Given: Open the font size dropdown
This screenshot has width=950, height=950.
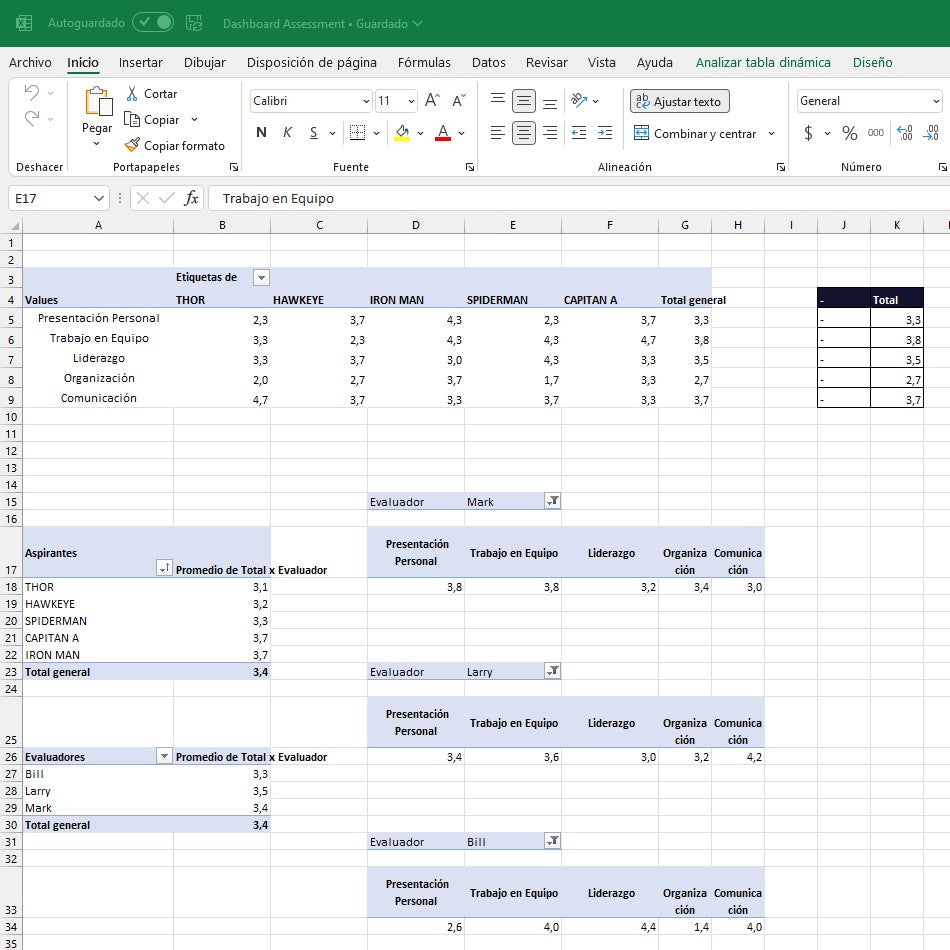Looking at the screenshot, I should (411, 101).
